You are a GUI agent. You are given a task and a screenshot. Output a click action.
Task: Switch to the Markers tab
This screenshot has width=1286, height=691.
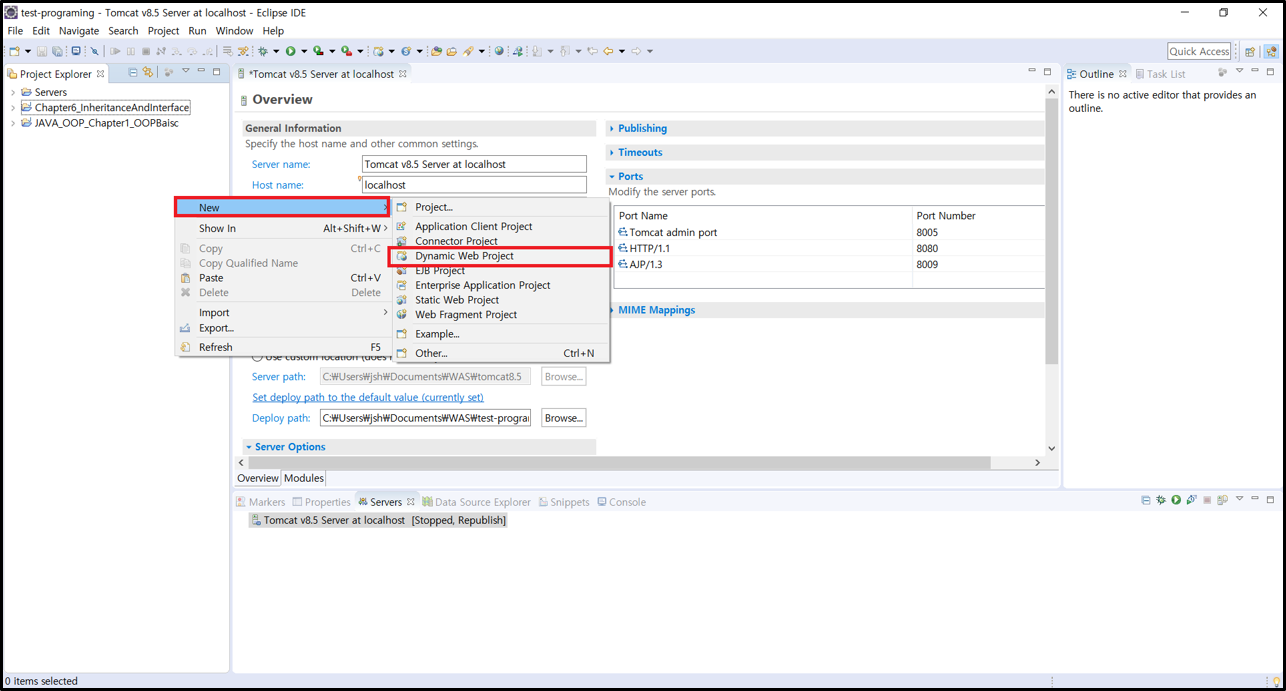point(260,502)
